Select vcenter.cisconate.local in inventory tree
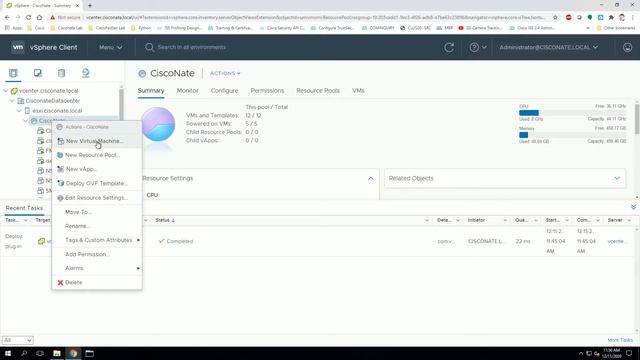The height and width of the screenshot is (360, 640). coord(49,91)
